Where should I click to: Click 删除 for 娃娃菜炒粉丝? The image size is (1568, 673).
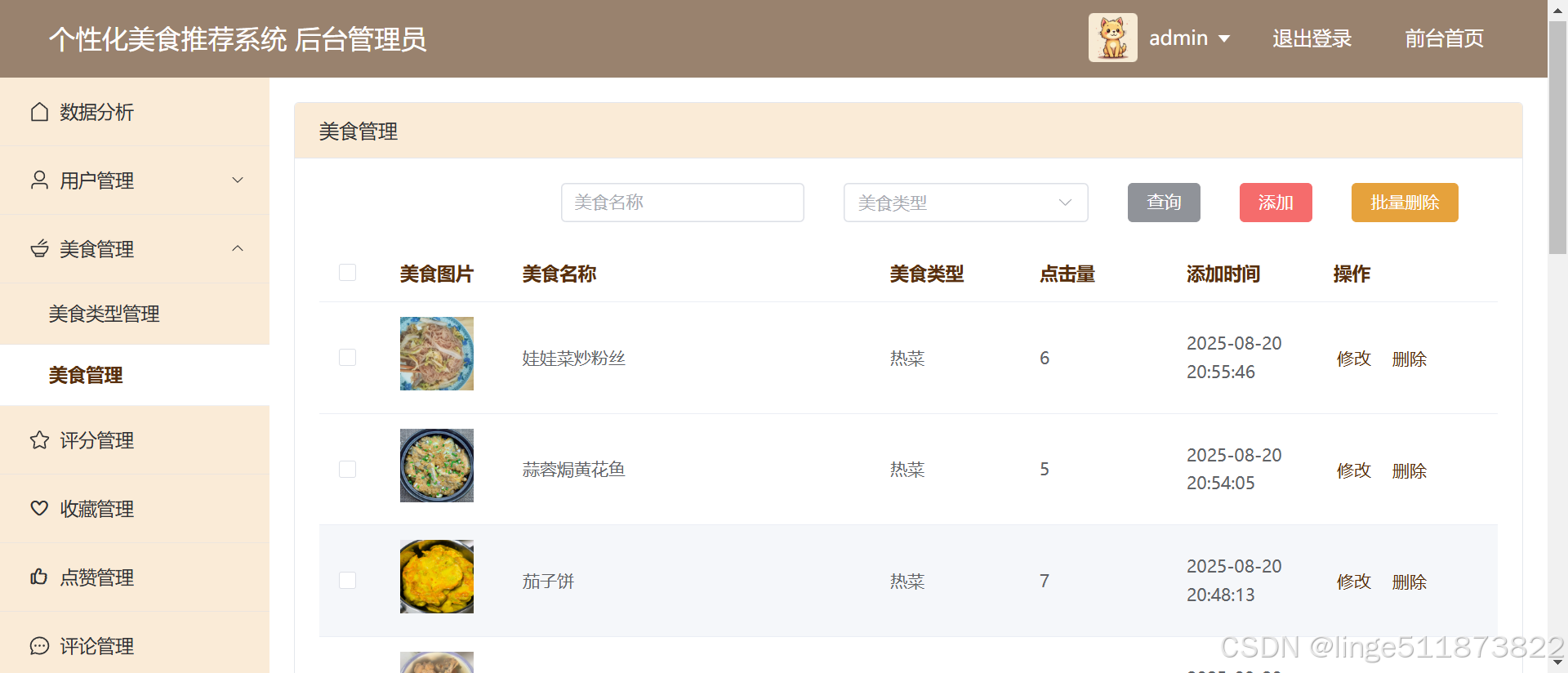(1409, 359)
